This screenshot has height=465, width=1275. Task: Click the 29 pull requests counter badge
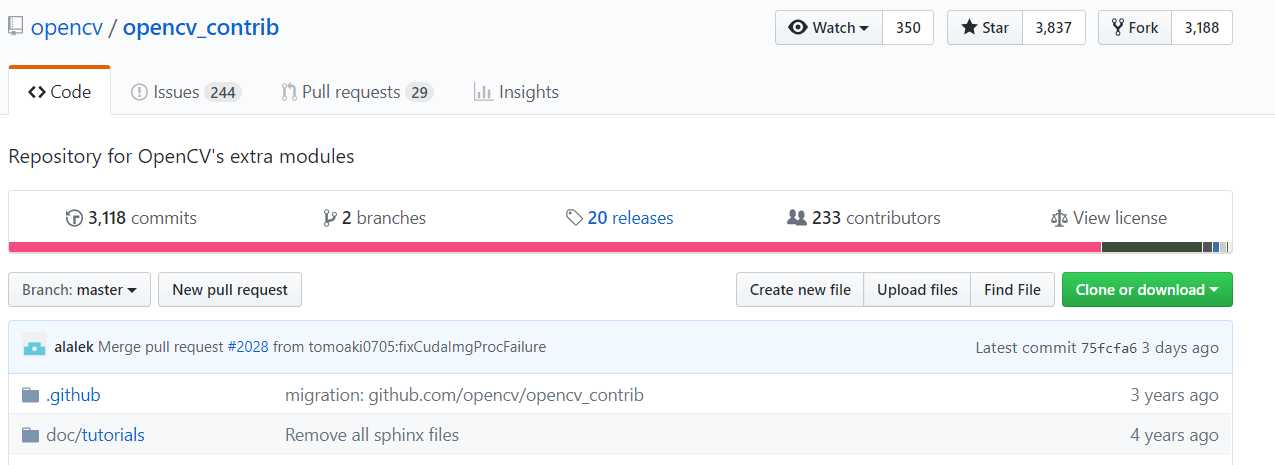pos(419,92)
